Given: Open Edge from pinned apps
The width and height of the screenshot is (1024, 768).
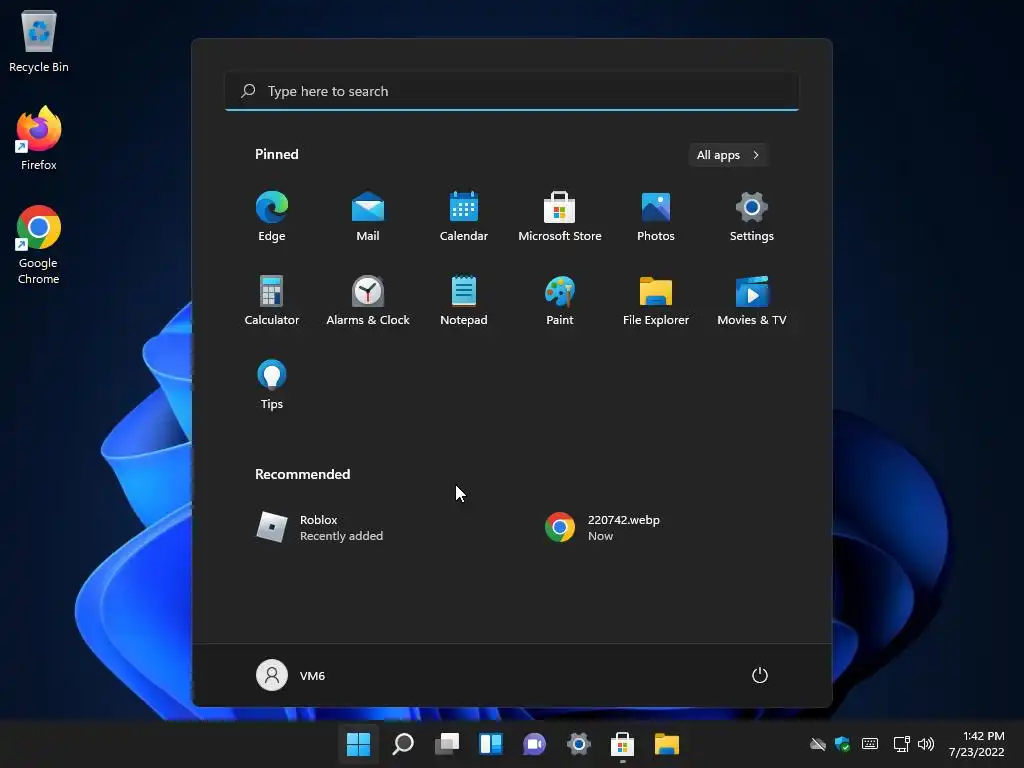Looking at the screenshot, I should click(272, 217).
